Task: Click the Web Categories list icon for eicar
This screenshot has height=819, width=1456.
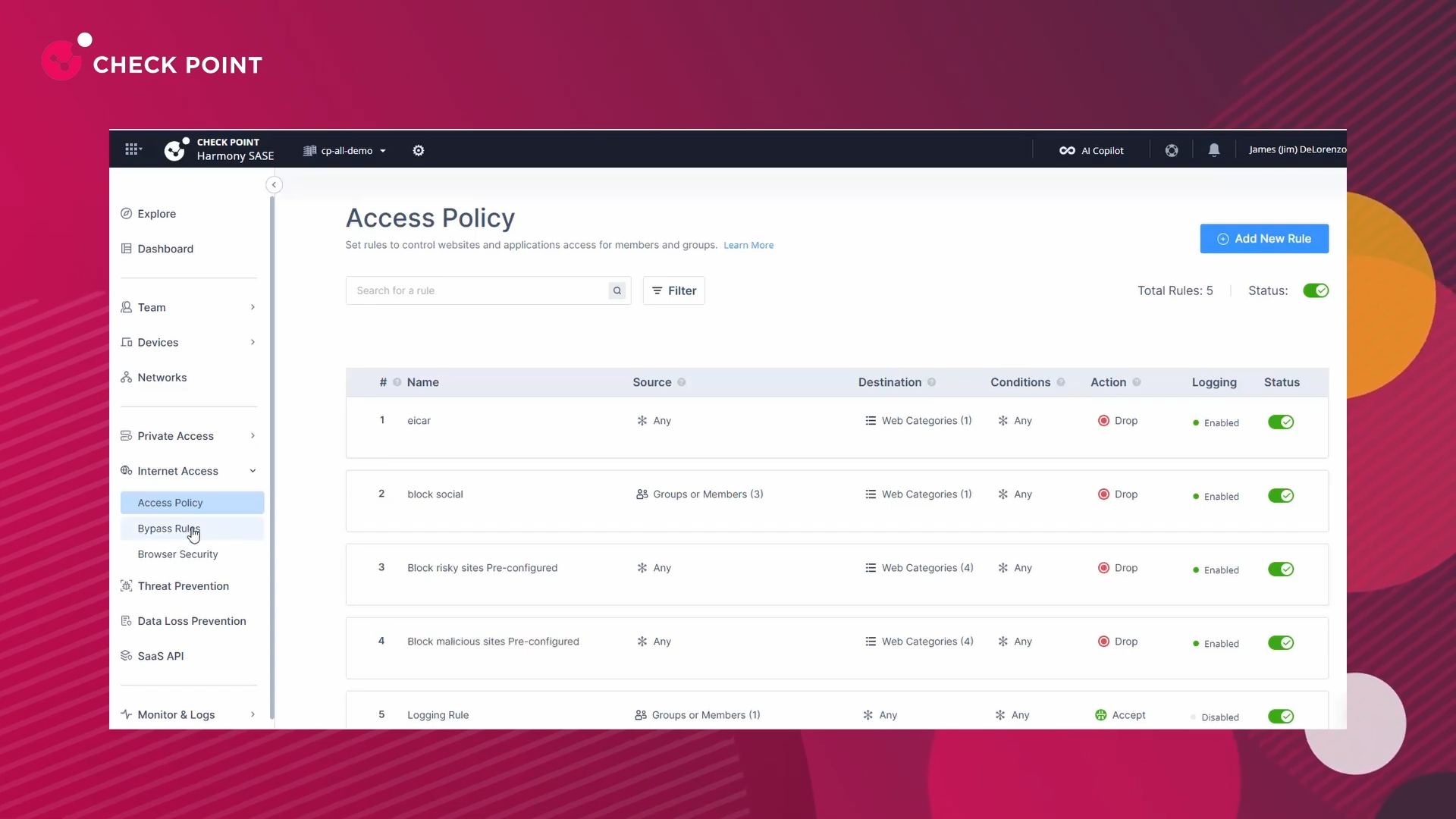Action: (x=871, y=421)
